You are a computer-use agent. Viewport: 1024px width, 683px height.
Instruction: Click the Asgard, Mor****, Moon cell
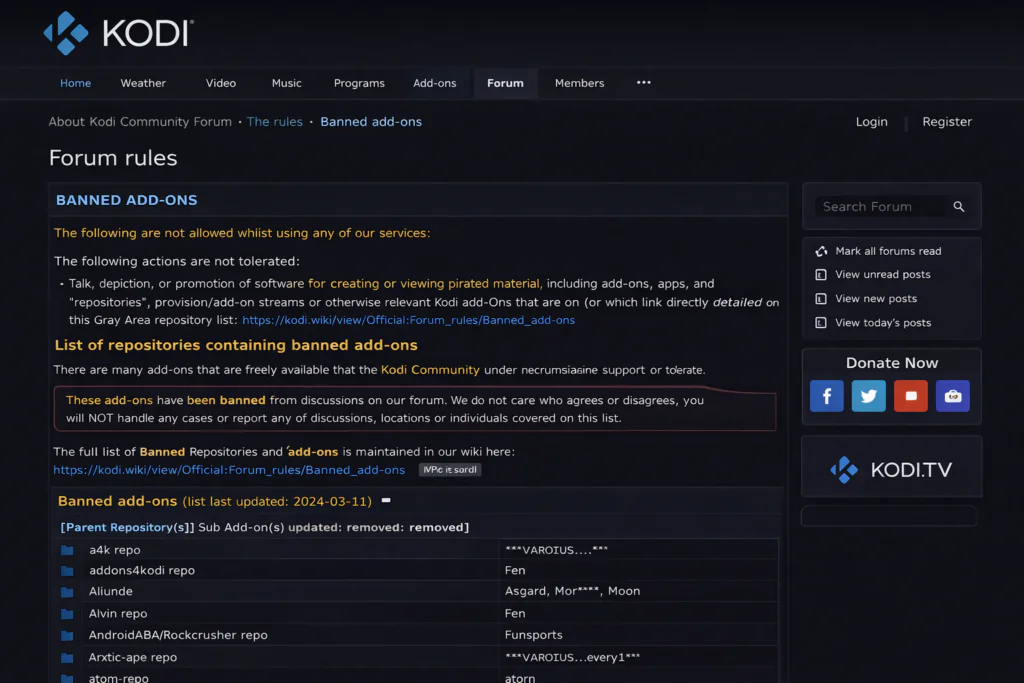(572, 592)
